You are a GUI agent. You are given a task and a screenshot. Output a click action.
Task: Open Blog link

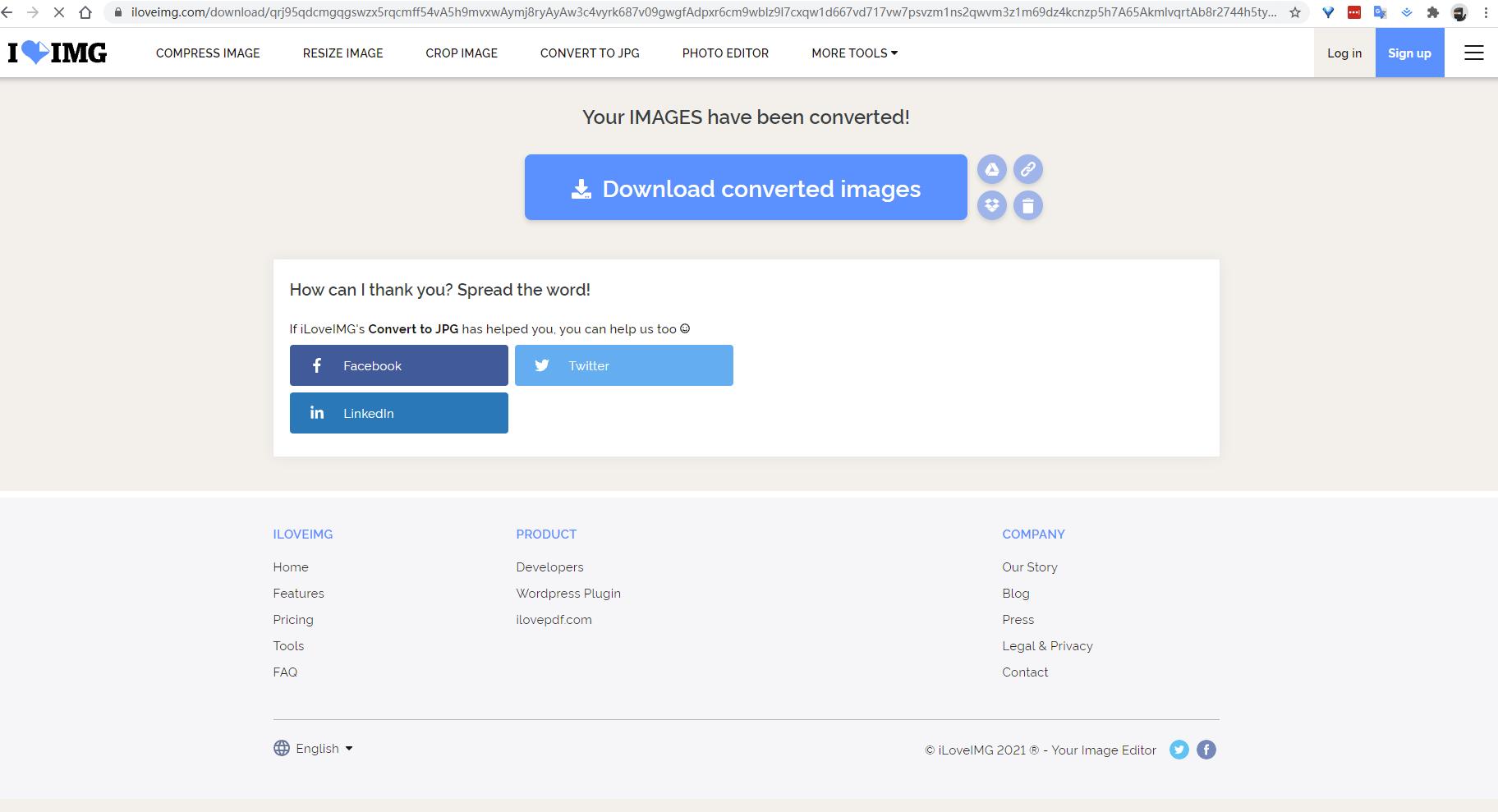(1016, 594)
